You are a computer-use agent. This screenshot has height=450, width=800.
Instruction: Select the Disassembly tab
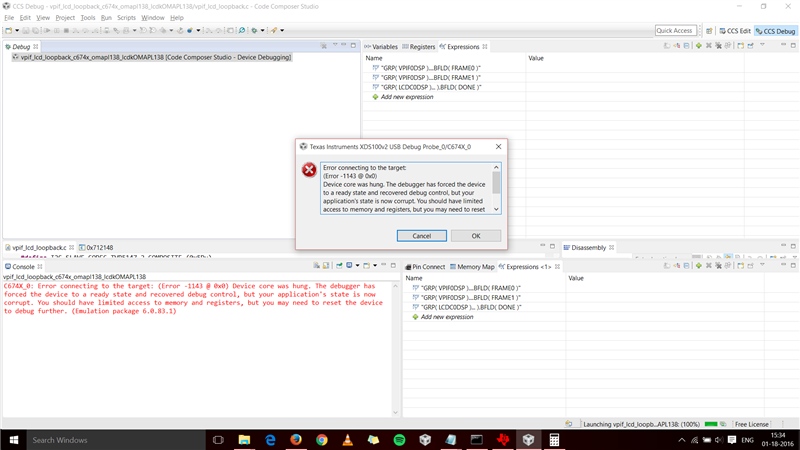(x=588, y=247)
